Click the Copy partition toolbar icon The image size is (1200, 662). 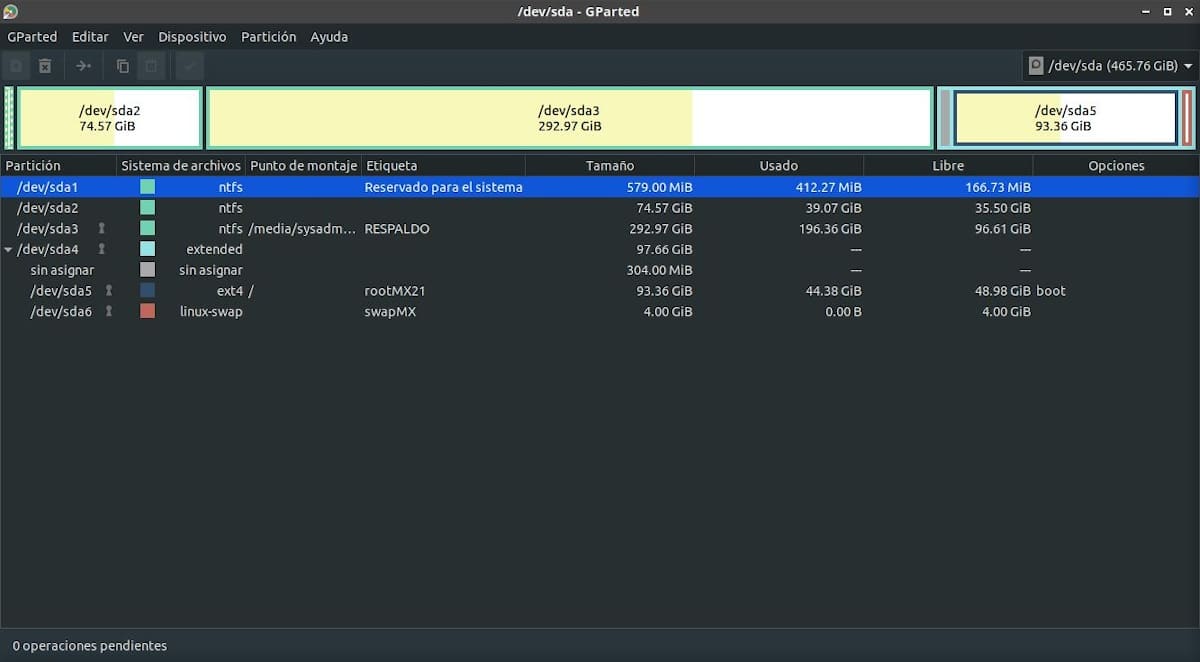(x=121, y=65)
